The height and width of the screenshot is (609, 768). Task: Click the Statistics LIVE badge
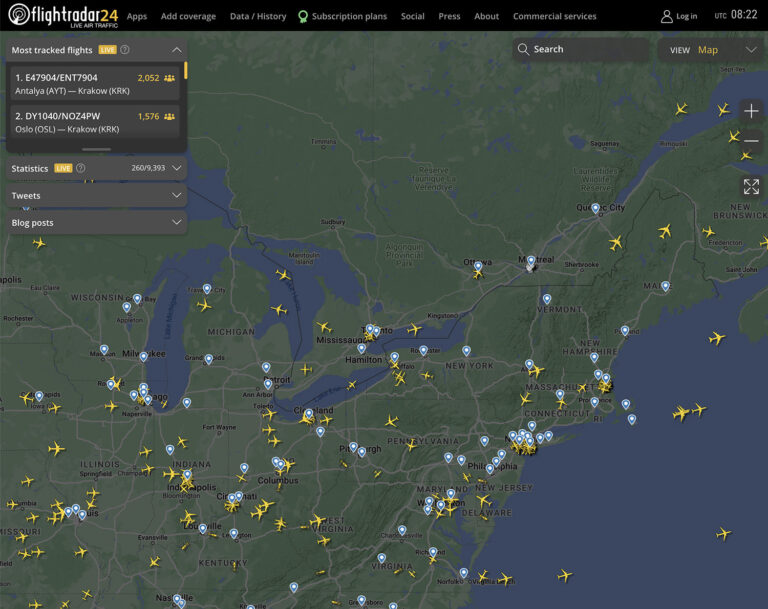63,168
